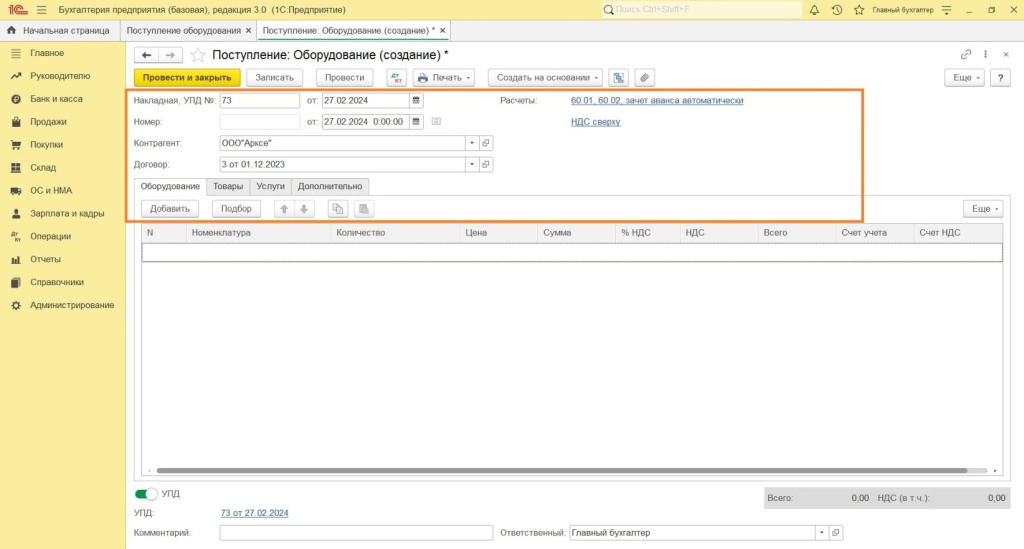1024x549 pixels.
Task: Go back with the left arrow button
Action: (x=147, y=54)
